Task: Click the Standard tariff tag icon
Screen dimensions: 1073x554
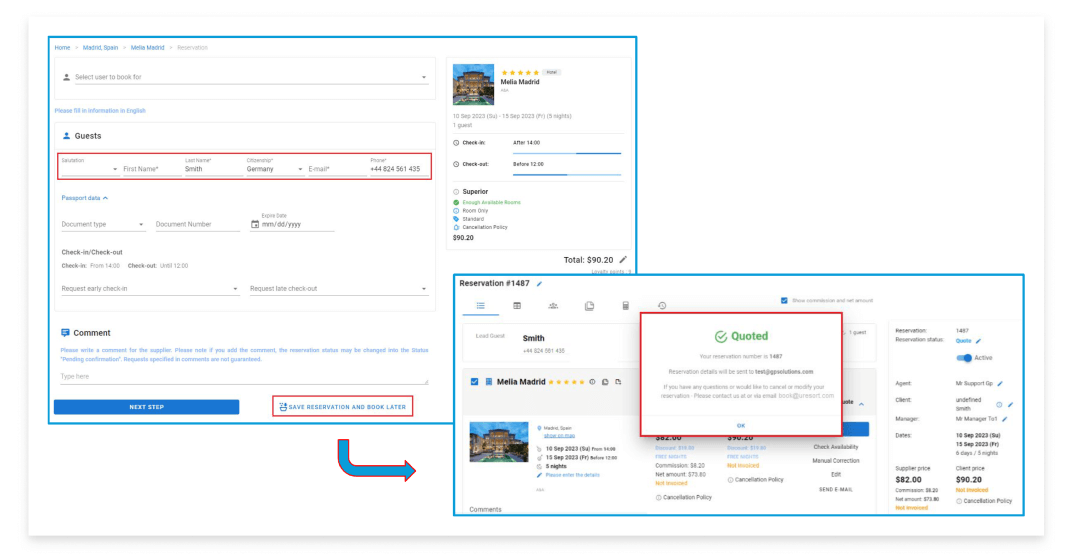Action: [456, 219]
